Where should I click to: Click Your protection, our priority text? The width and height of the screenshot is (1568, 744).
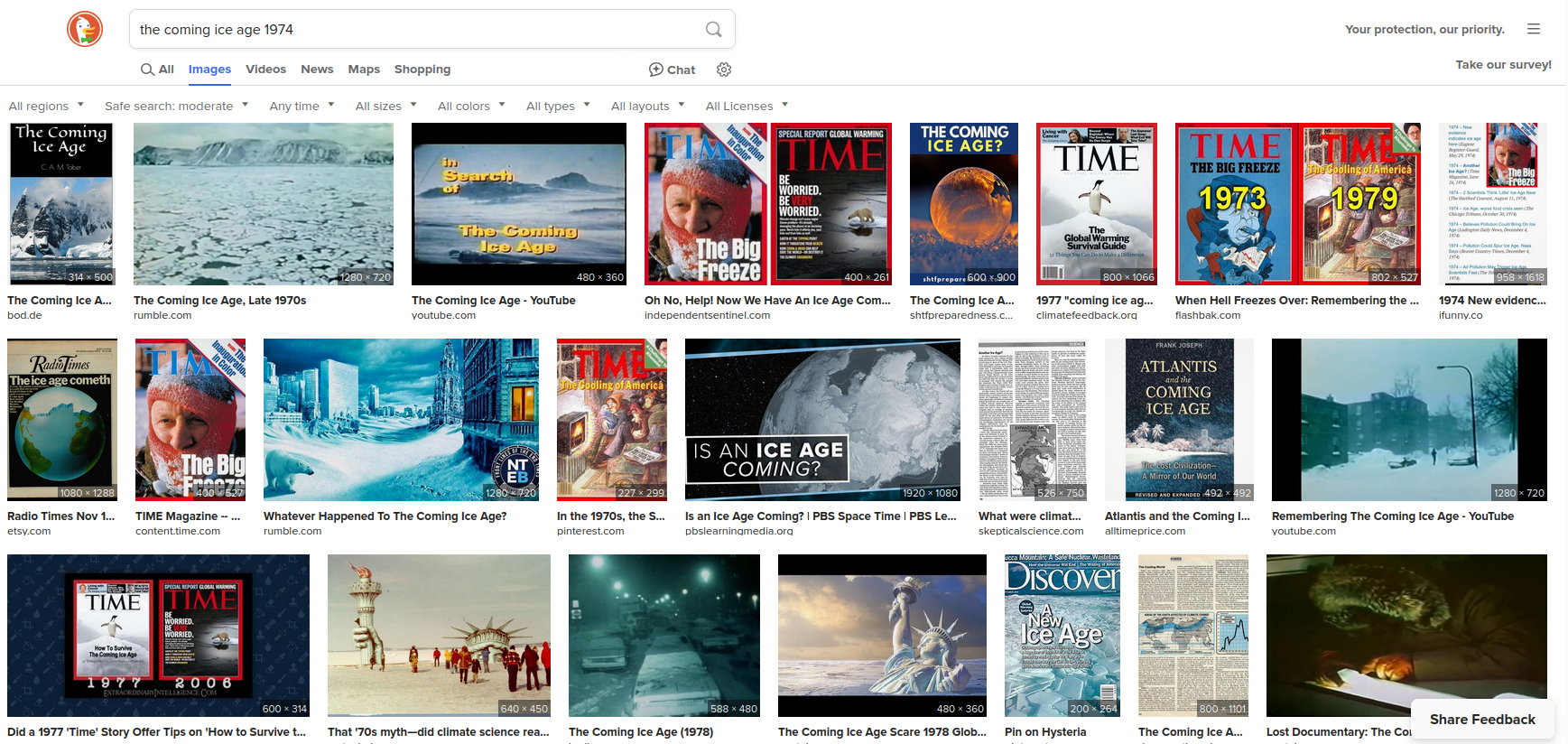1424,29
